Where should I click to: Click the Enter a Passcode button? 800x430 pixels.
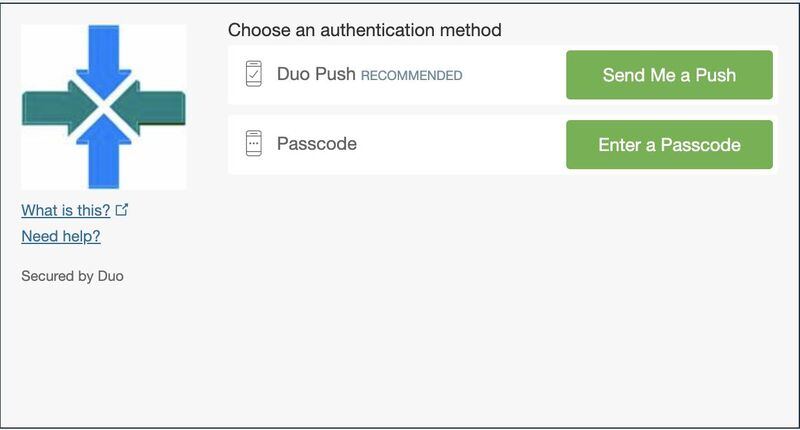coord(669,144)
